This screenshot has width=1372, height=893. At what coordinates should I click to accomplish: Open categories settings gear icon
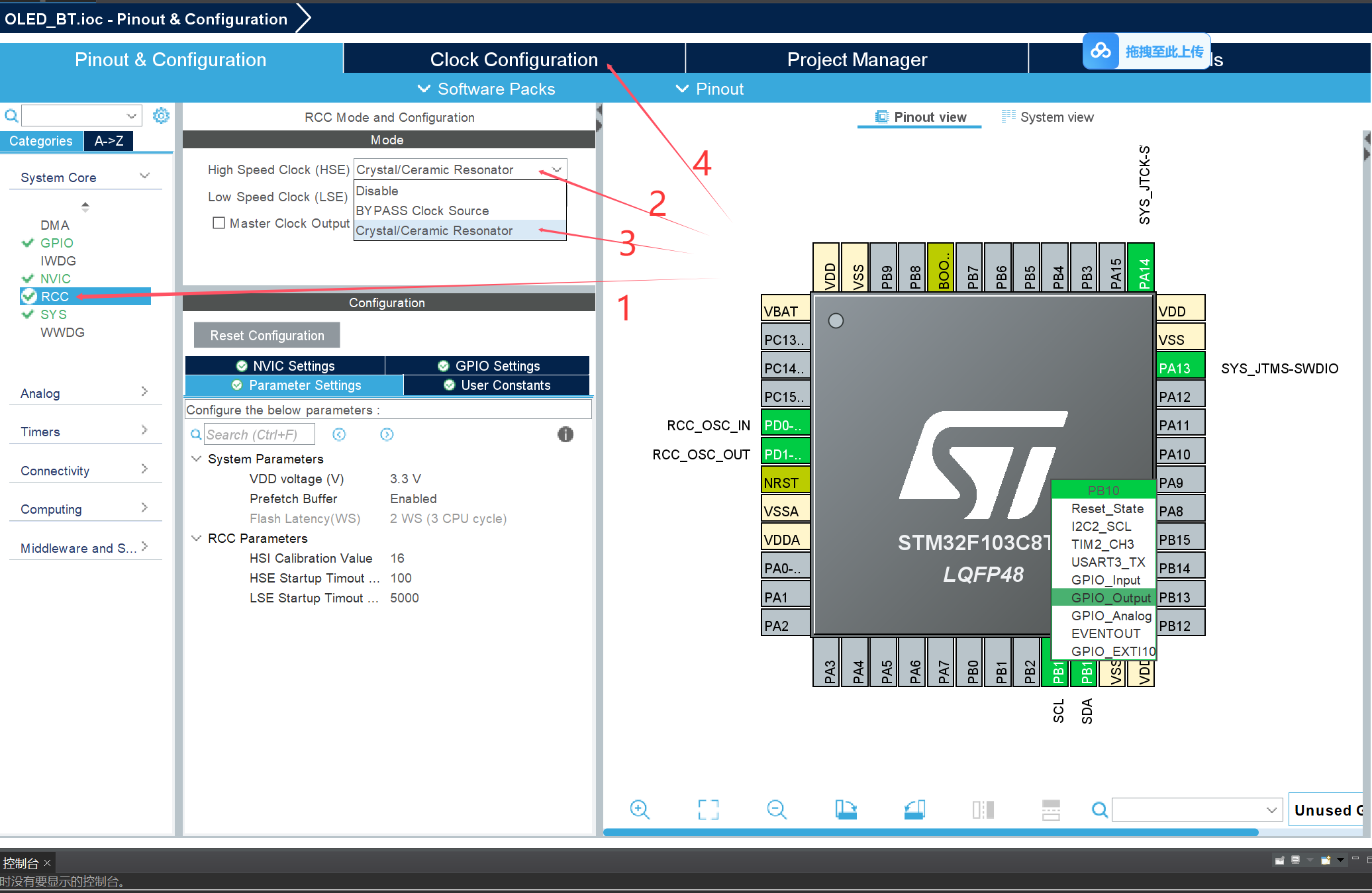pyautogui.click(x=161, y=116)
